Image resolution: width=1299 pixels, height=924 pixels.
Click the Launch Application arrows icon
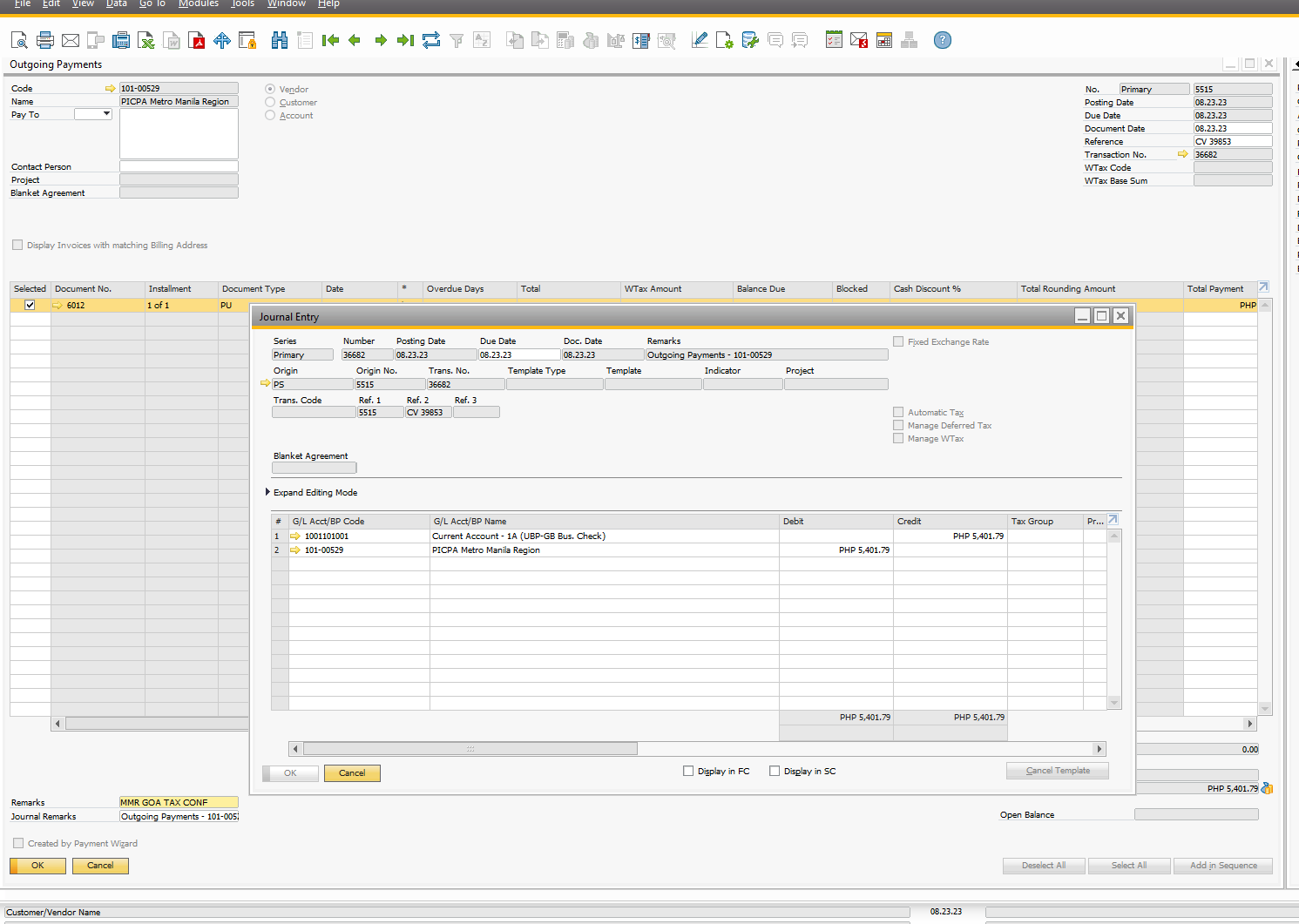[x=222, y=40]
